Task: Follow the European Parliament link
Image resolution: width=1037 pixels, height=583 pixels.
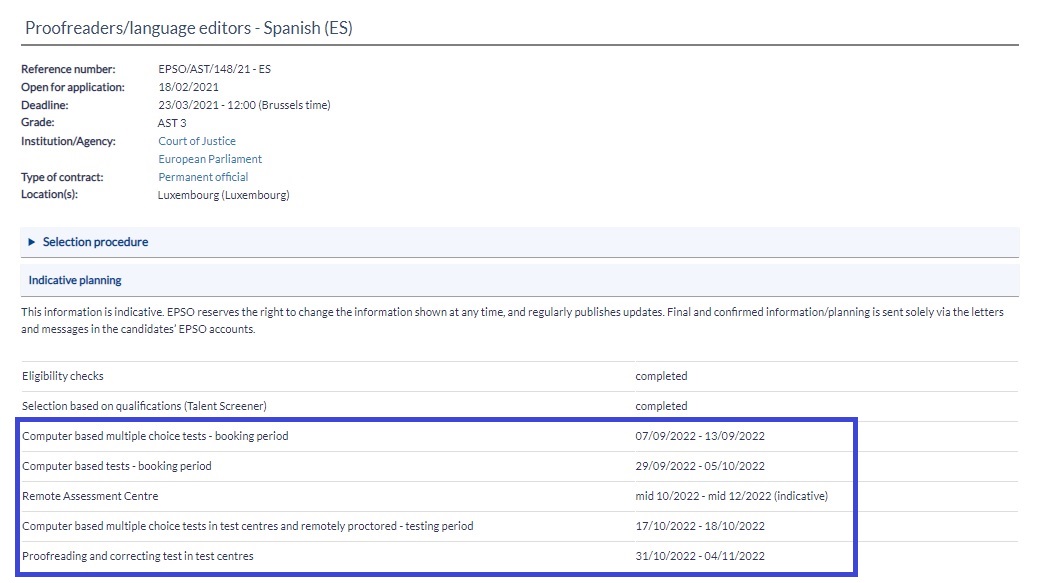Action: pos(210,159)
